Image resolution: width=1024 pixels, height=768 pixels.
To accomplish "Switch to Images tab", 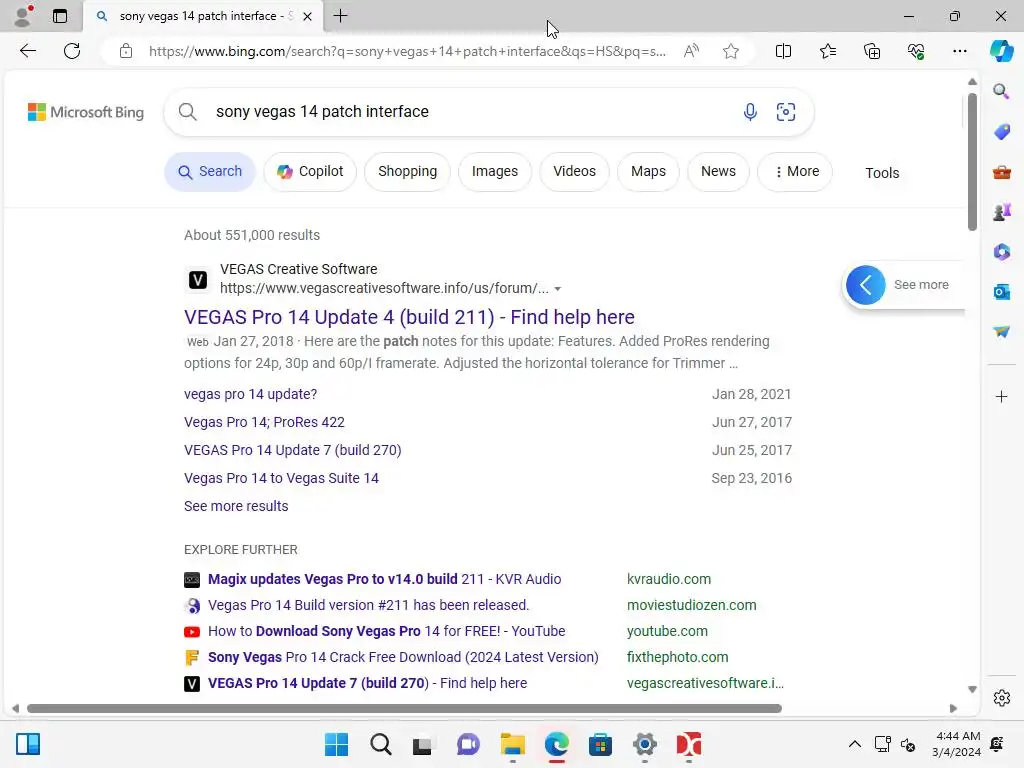I will click(495, 172).
